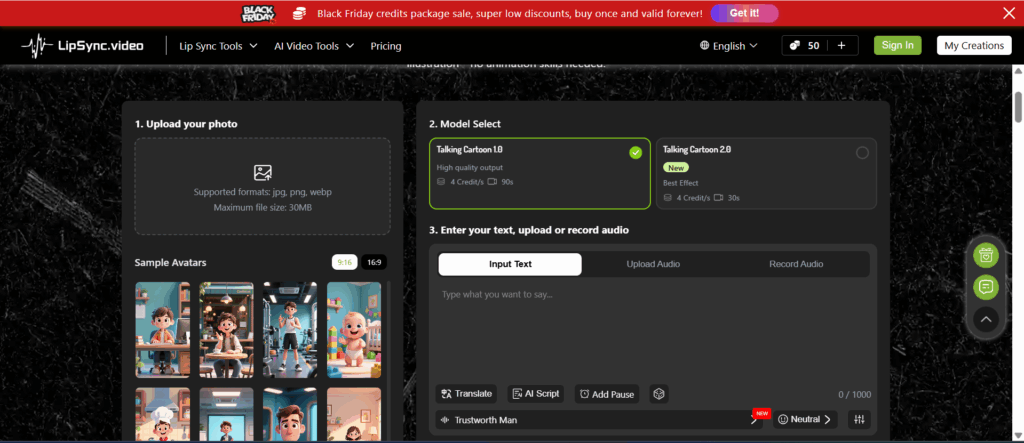Choose the boy in cafe avatar
The width and height of the screenshot is (1024, 443).
[x=227, y=329]
